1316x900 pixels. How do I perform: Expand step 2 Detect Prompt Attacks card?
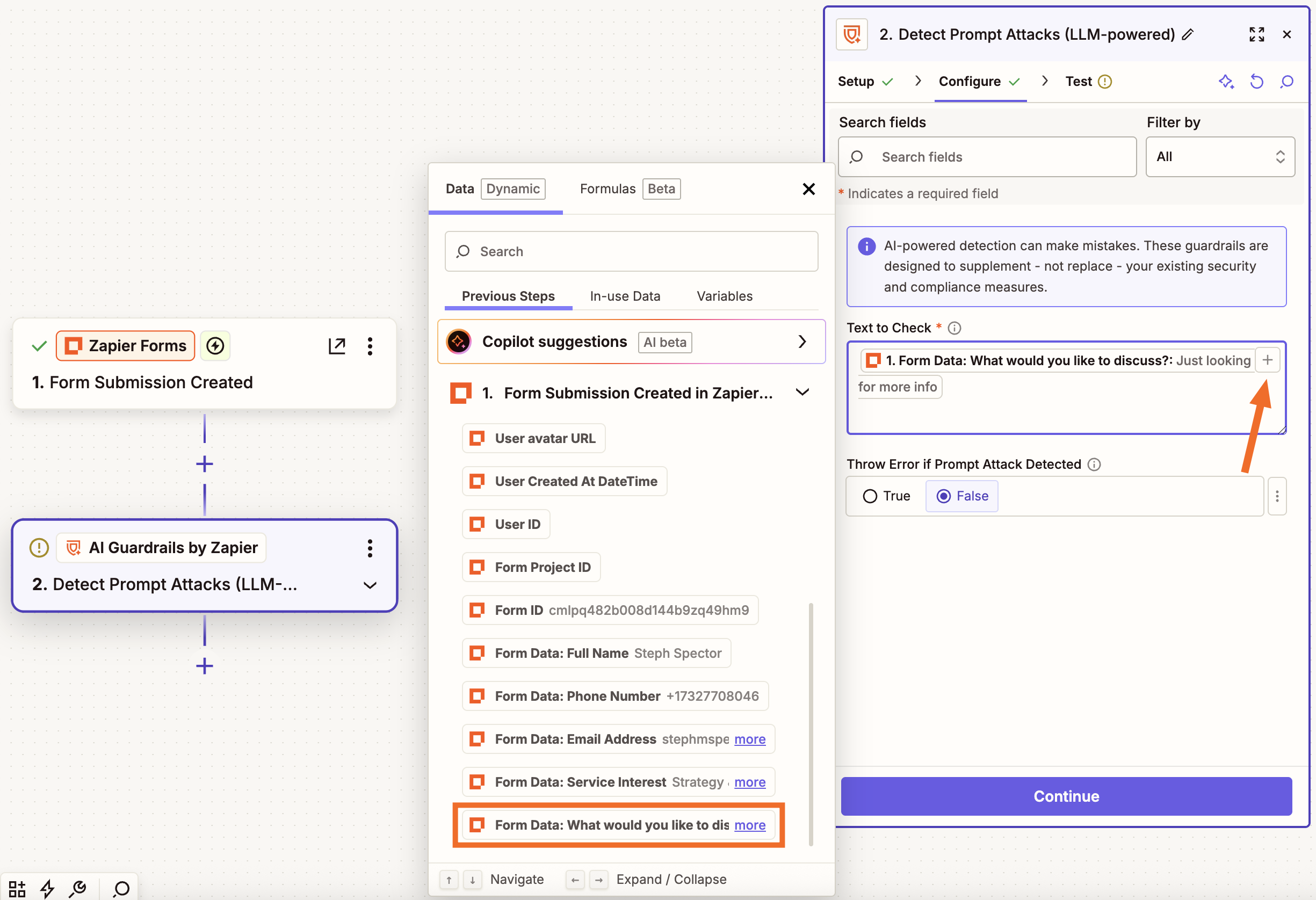point(370,585)
